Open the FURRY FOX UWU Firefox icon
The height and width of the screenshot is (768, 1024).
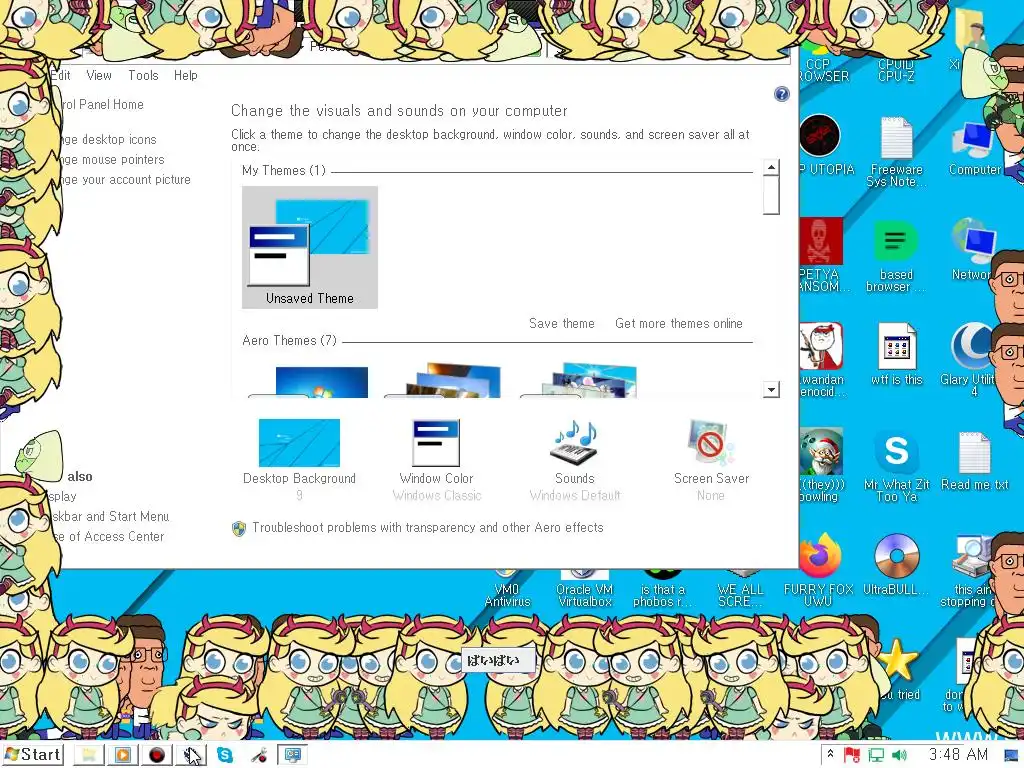(x=819, y=556)
